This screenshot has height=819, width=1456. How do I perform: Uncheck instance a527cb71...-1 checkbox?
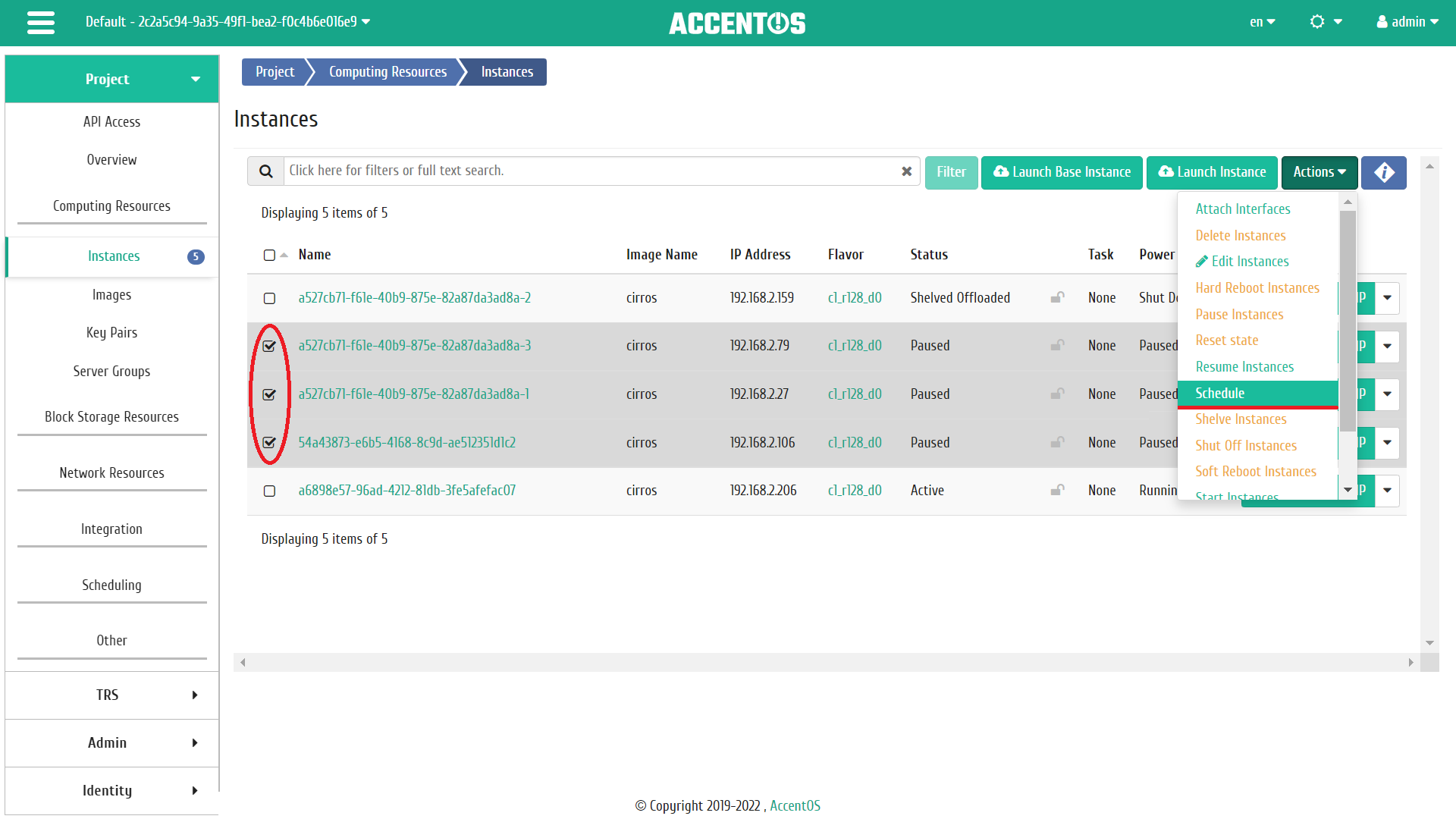pyautogui.click(x=269, y=394)
